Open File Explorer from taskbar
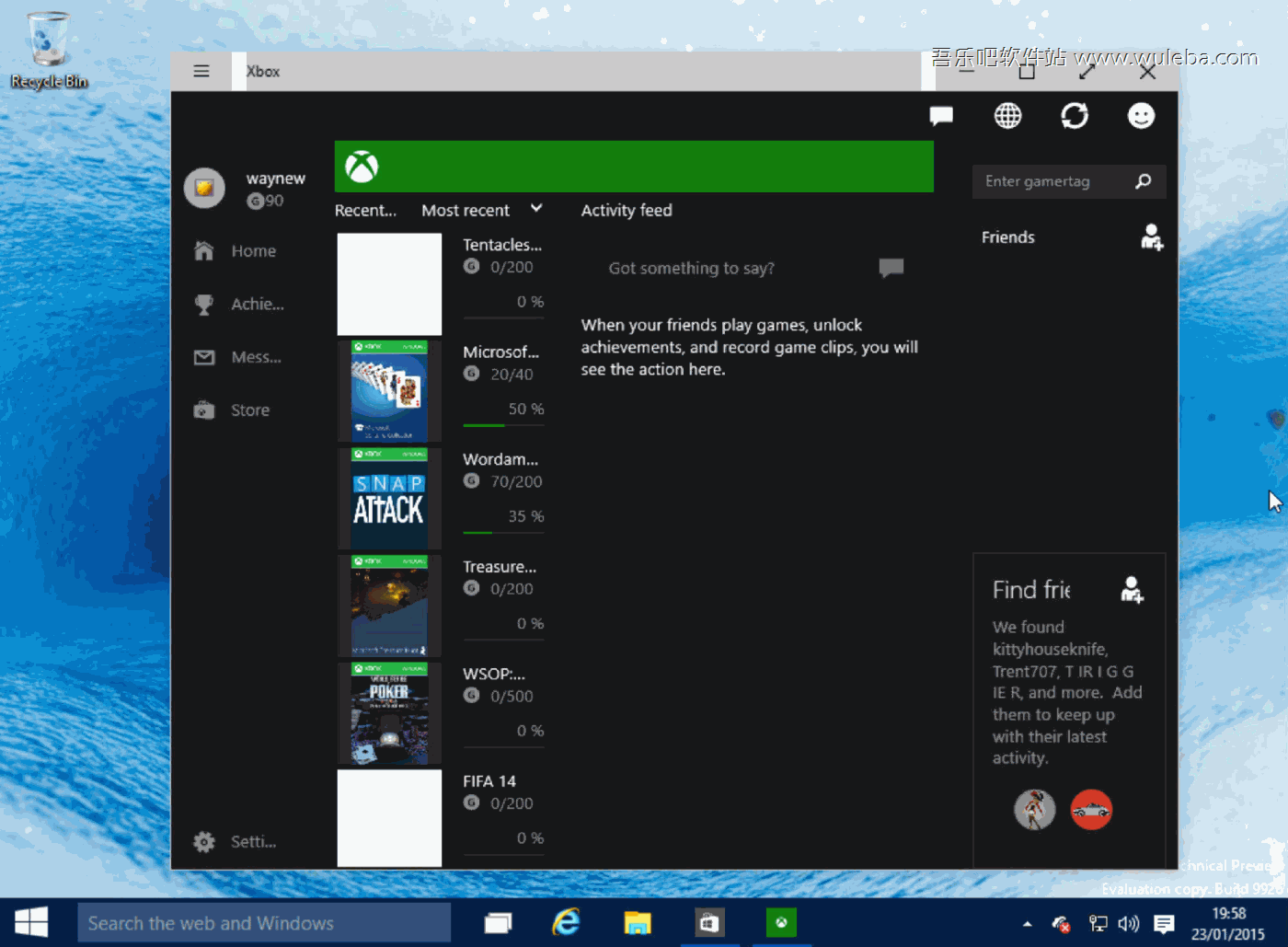This screenshot has width=1288, height=947. click(x=638, y=923)
